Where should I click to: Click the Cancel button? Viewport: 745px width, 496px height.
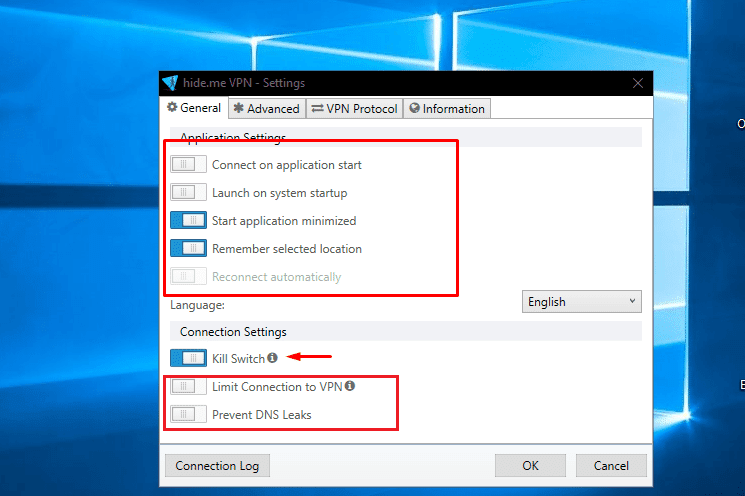[611, 466]
